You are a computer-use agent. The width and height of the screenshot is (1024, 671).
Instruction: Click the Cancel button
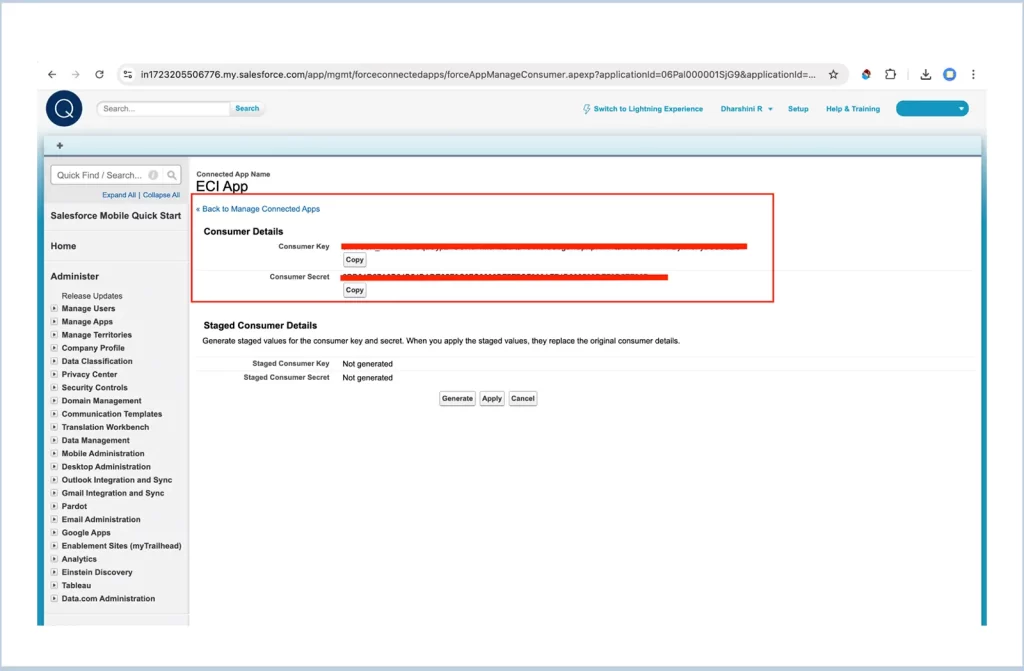[x=522, y=399]
